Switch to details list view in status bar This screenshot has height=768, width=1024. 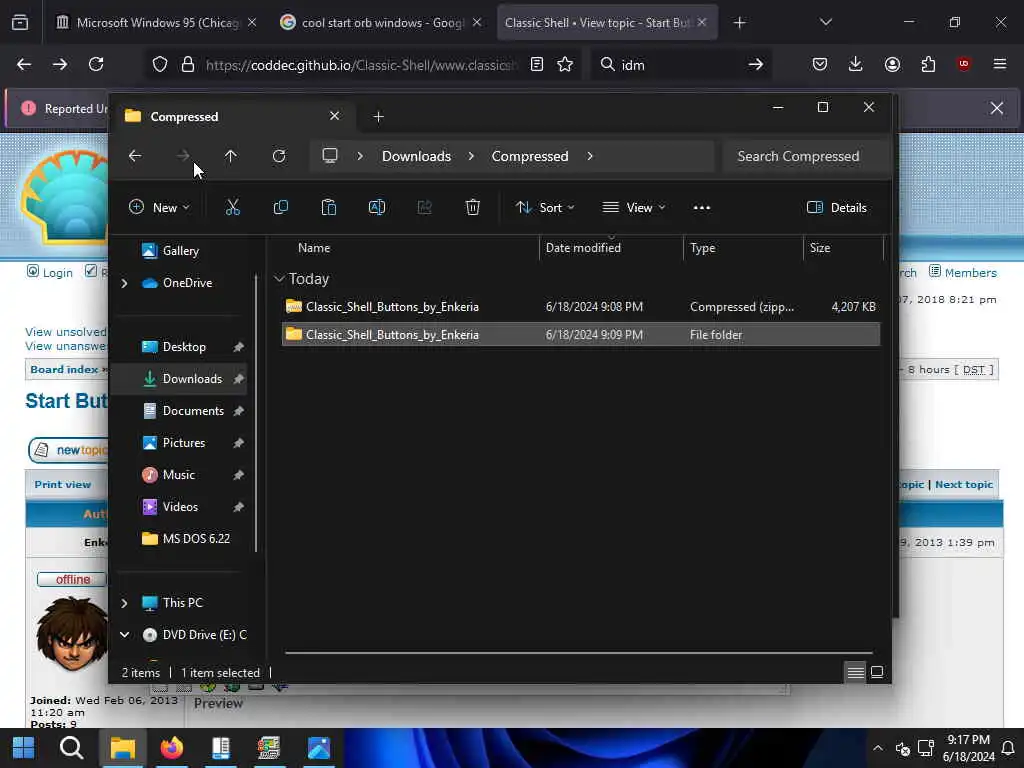[856, 672]
